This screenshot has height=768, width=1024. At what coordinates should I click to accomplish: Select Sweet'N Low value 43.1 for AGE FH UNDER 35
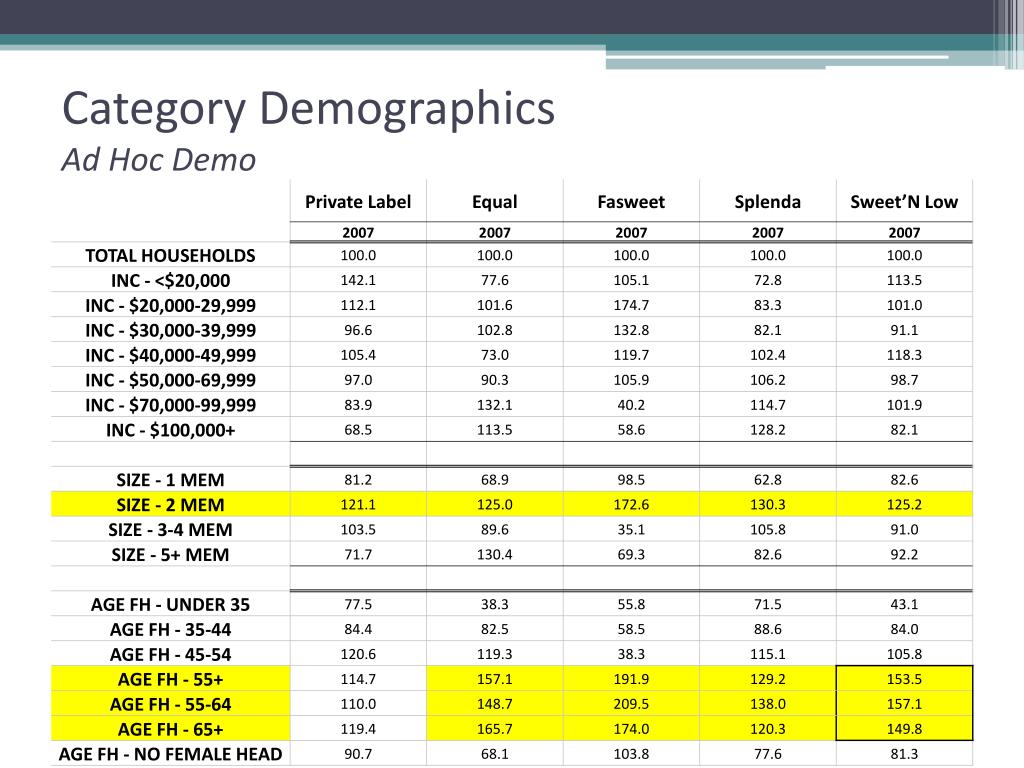point(904,605)
